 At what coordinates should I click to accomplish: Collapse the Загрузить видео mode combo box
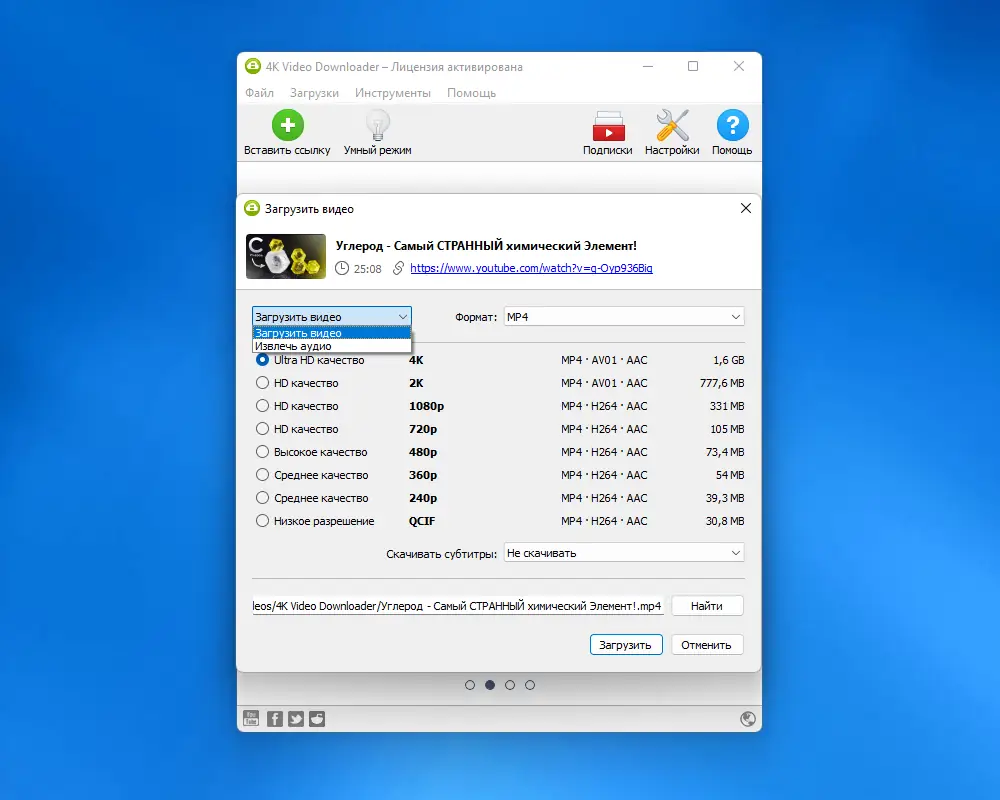coord(332,316)
